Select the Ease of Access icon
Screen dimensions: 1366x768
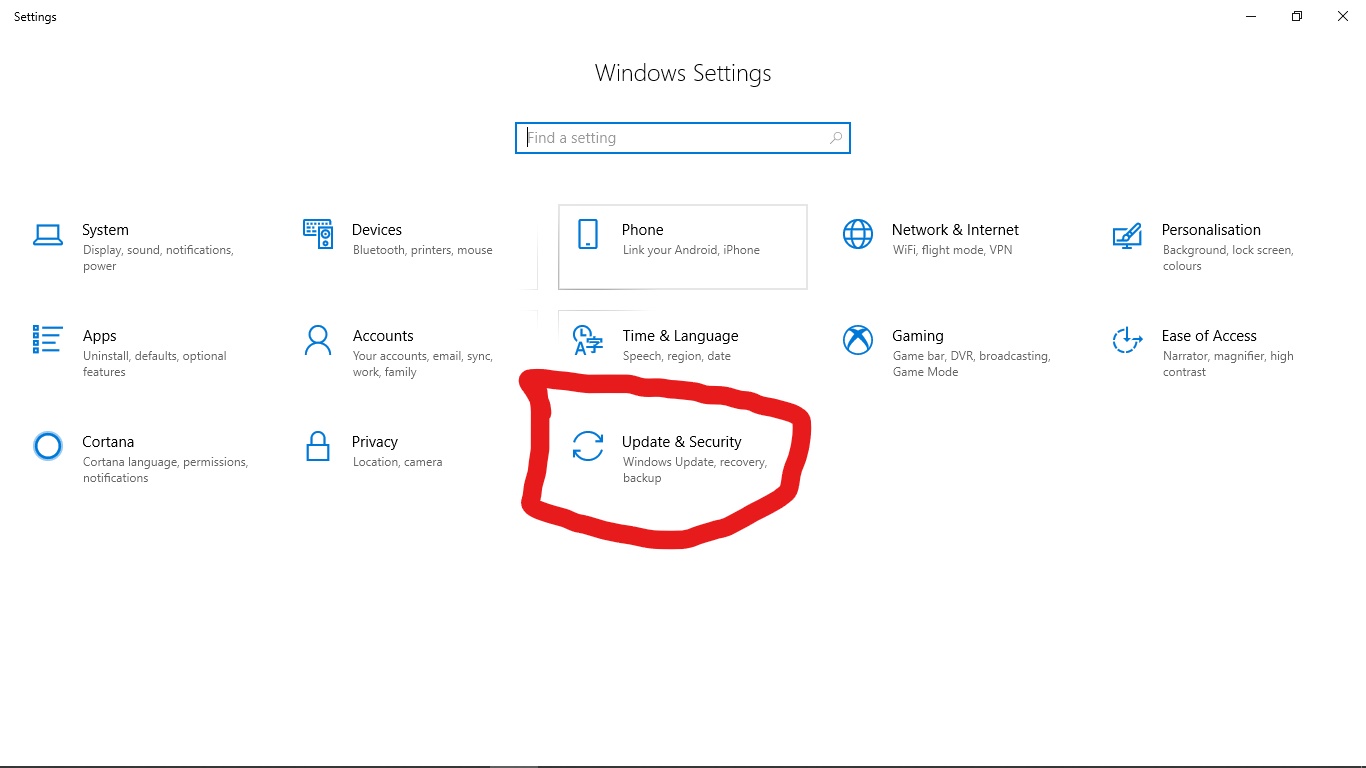pos(1128,340)
